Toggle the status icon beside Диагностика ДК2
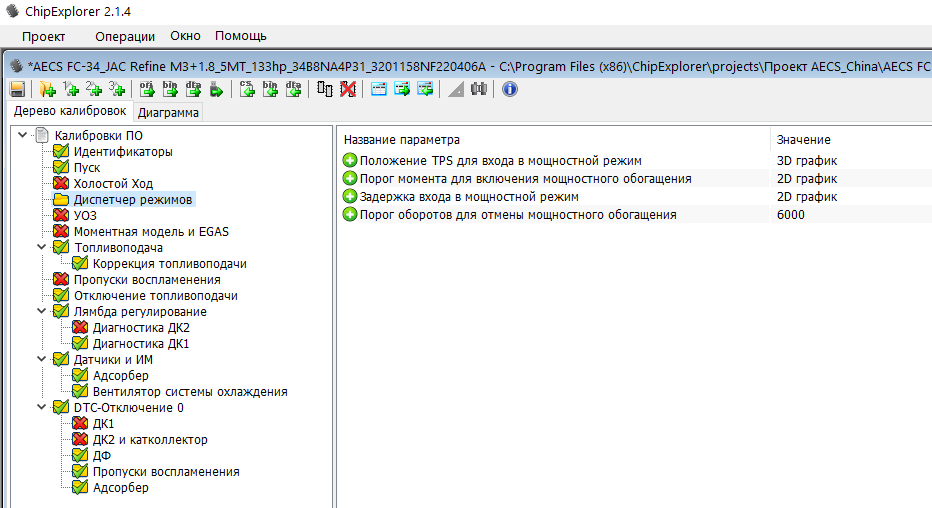This screenshot has width=932, height=508. [x=80, y=328]
